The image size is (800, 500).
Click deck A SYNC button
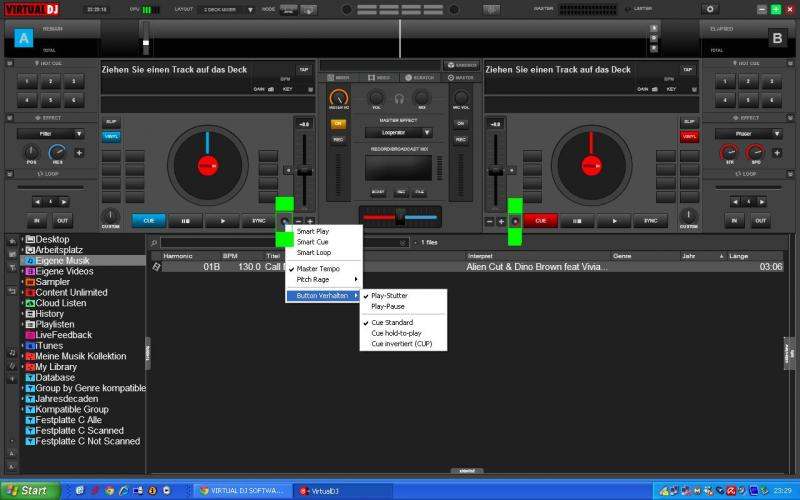259,221
